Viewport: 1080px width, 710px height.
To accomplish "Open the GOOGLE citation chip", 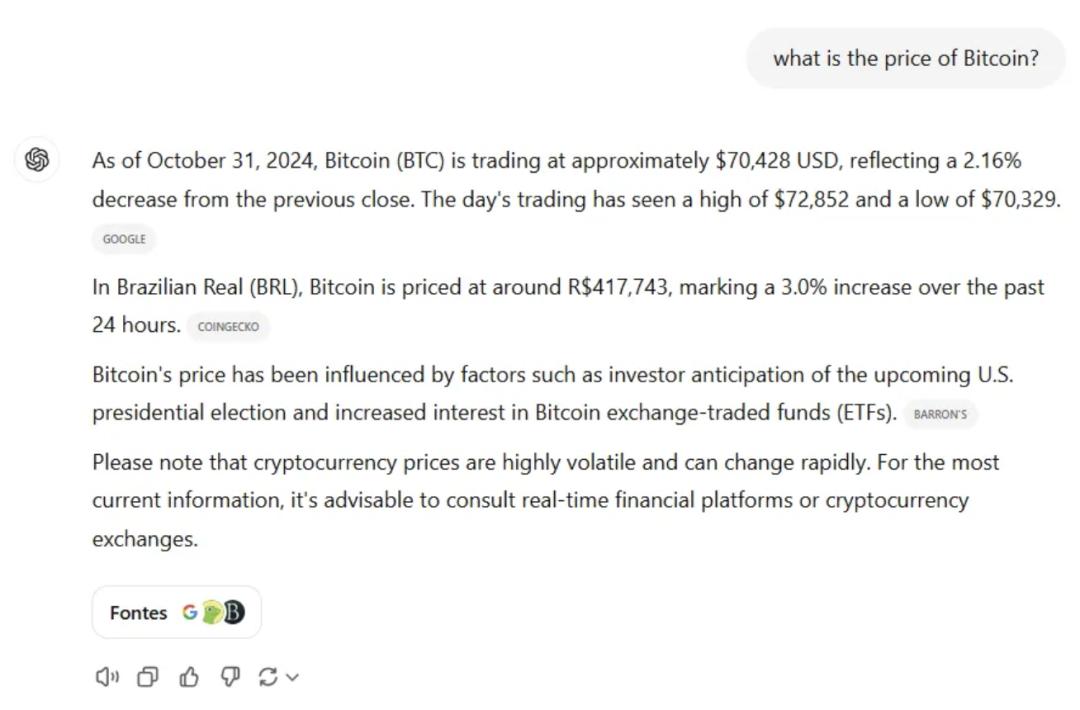I will pos(124,239).
